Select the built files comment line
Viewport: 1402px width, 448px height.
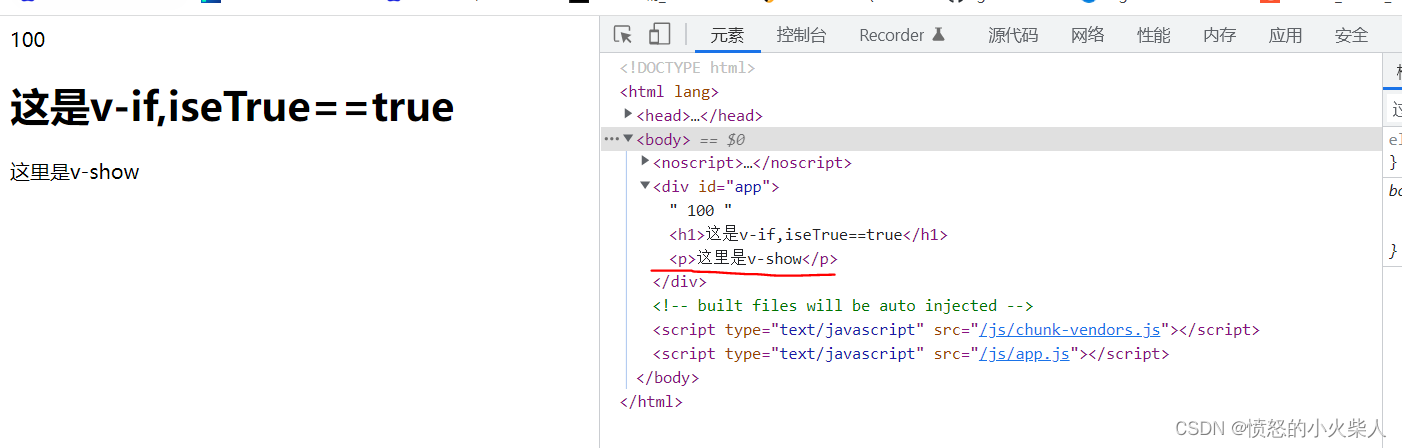pyautogui.click(x=843, y=306)
